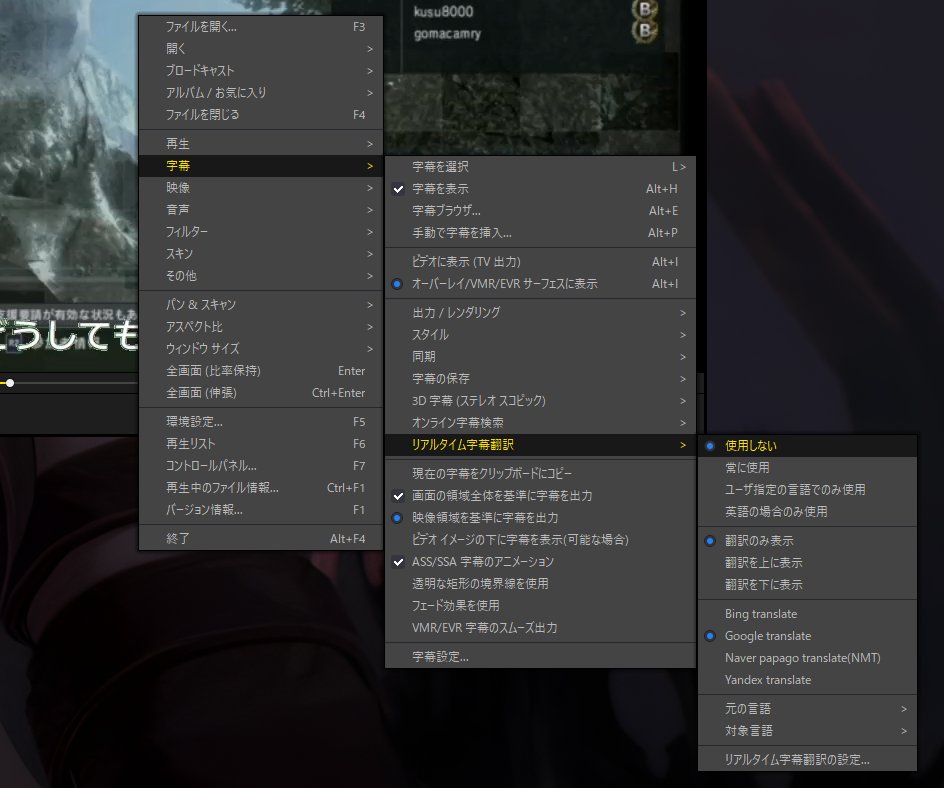Open リアルタイム字幕翻訳の設定... entry

pyautogui.click(x=807, y=760)
